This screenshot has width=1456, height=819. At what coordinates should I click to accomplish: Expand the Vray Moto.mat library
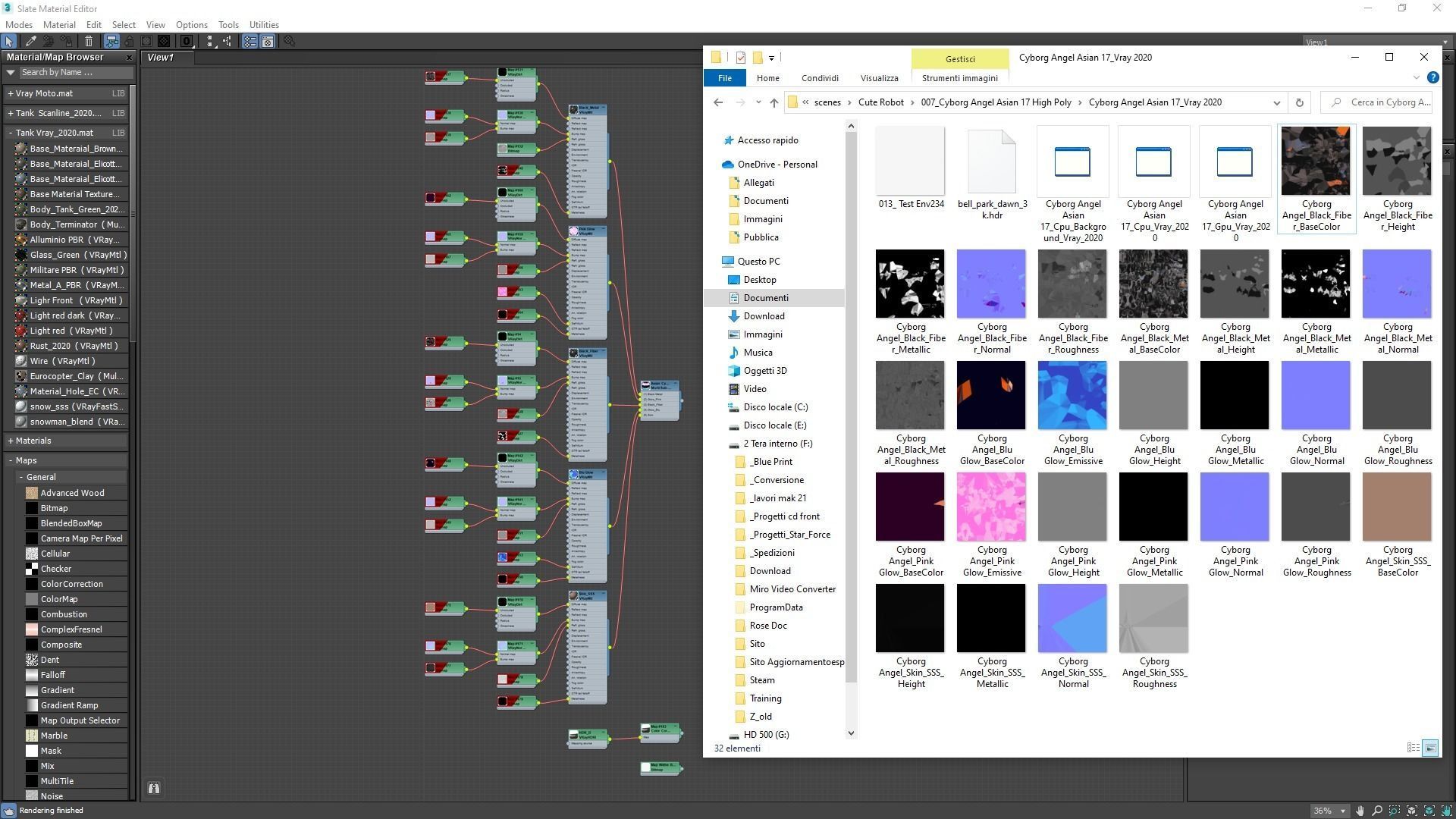click(x=11, y=93)
